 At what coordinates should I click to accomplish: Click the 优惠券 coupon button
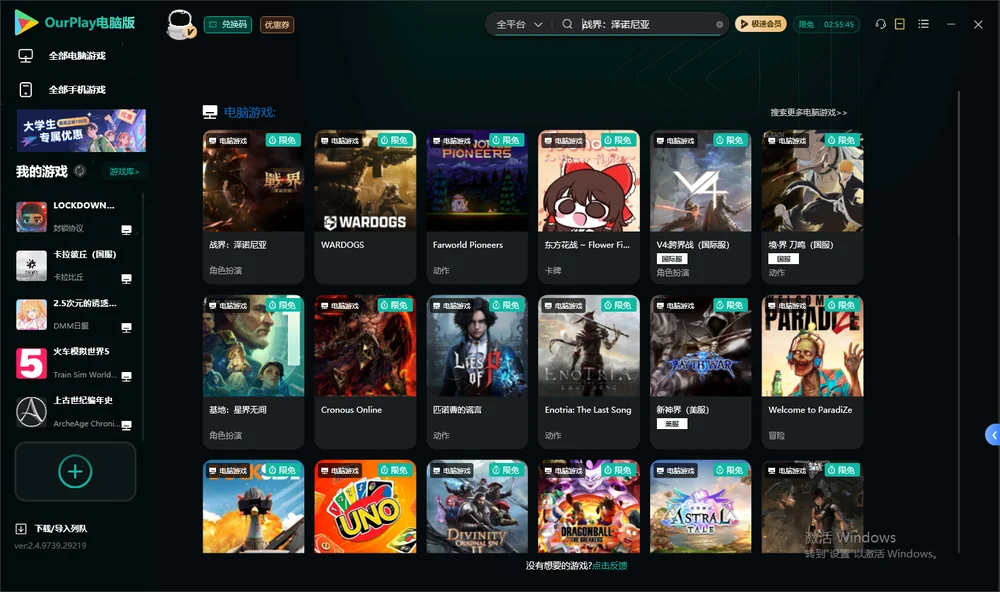[277, 24]
